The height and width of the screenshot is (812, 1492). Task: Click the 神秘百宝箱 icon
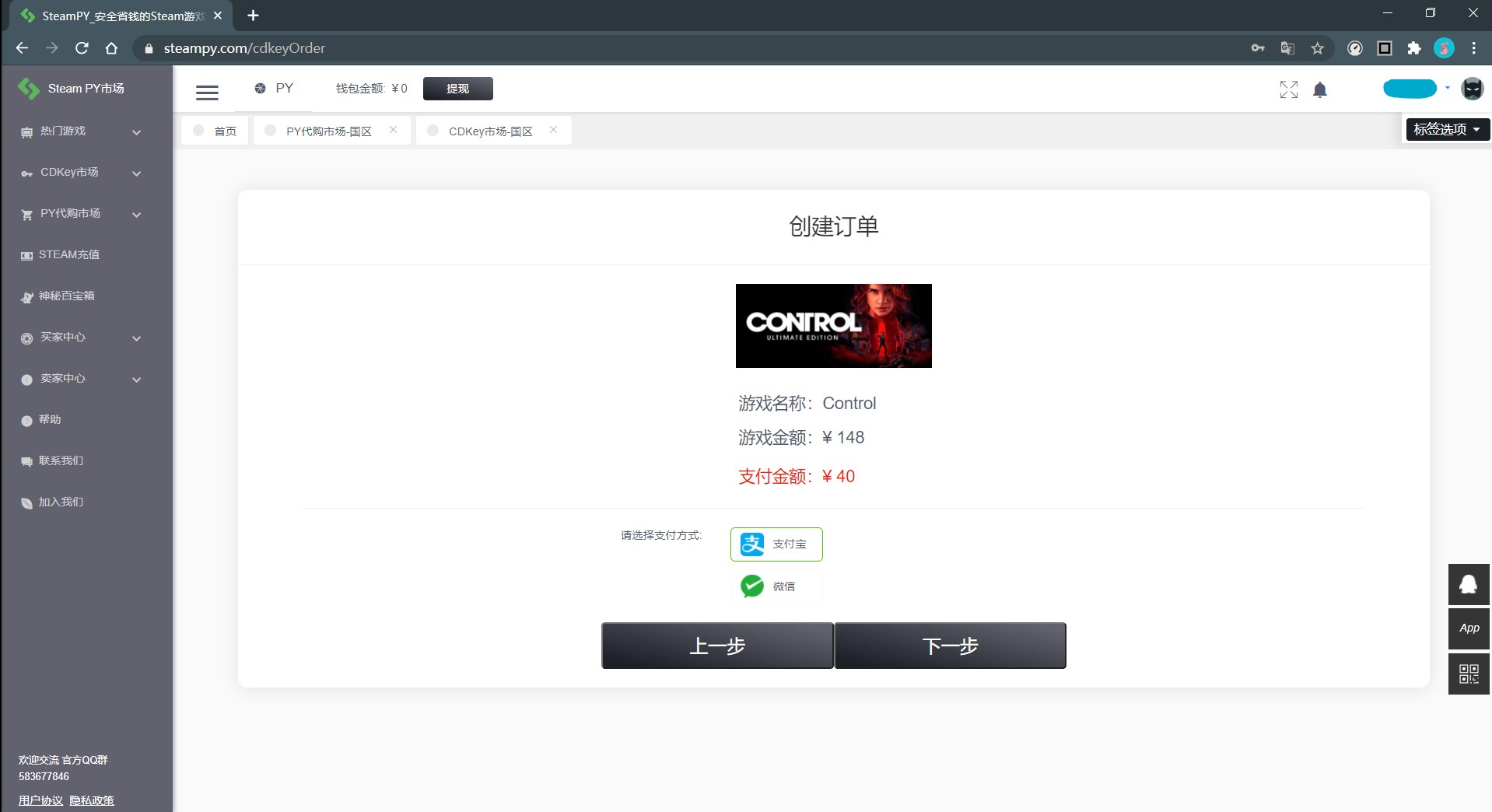click(26, 297)
